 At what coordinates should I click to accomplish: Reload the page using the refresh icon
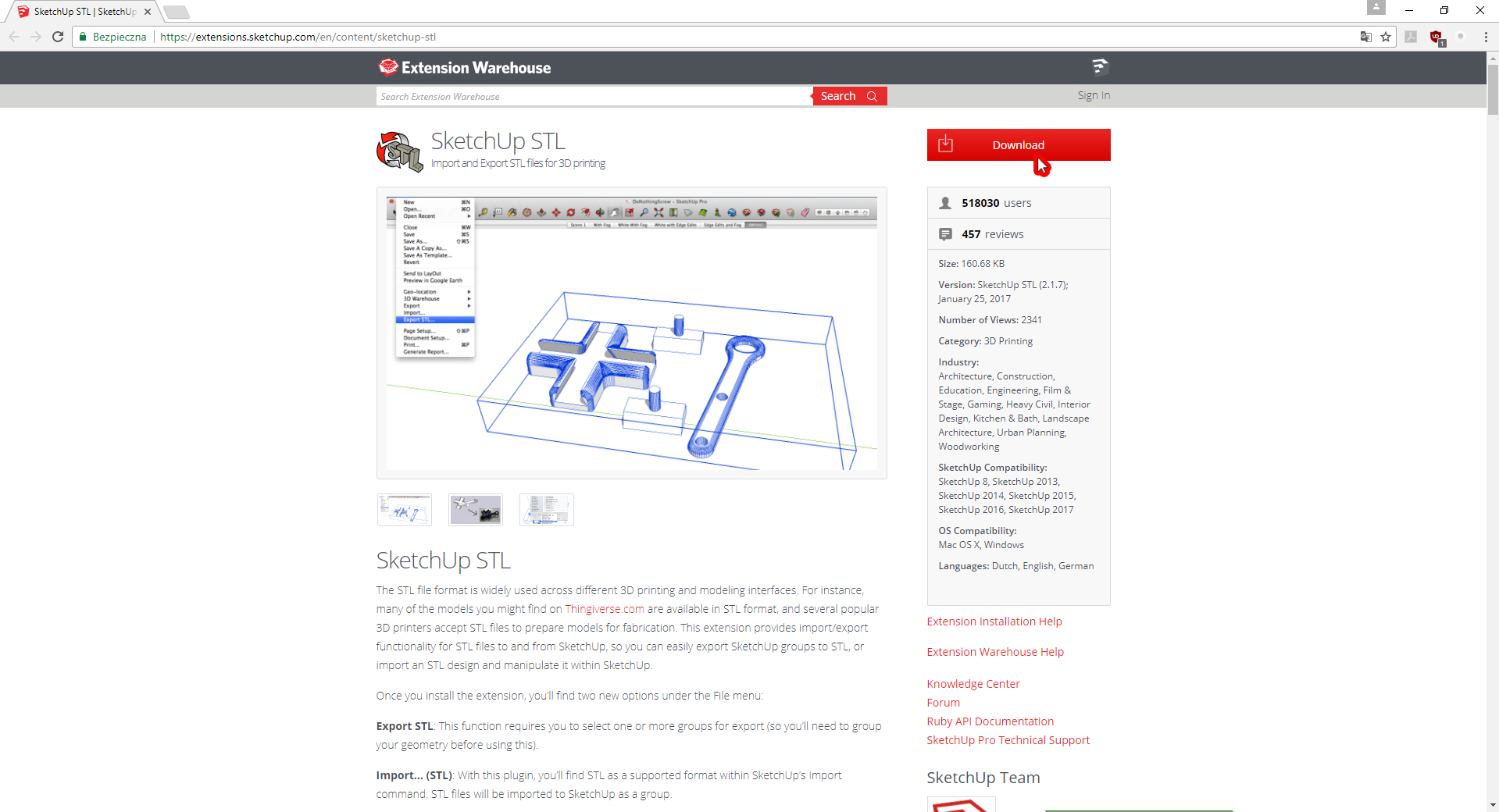pyautogui.click(x=58, y=37)
